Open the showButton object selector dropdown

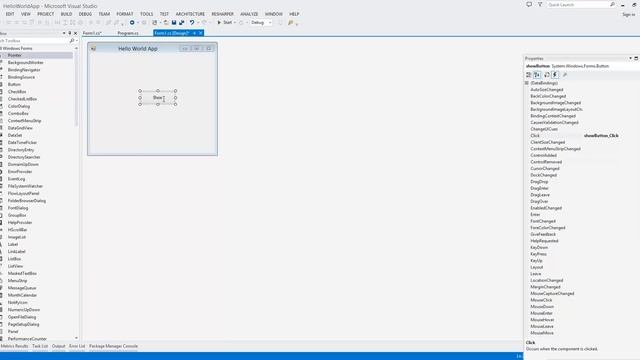click(x=582, y=66)
